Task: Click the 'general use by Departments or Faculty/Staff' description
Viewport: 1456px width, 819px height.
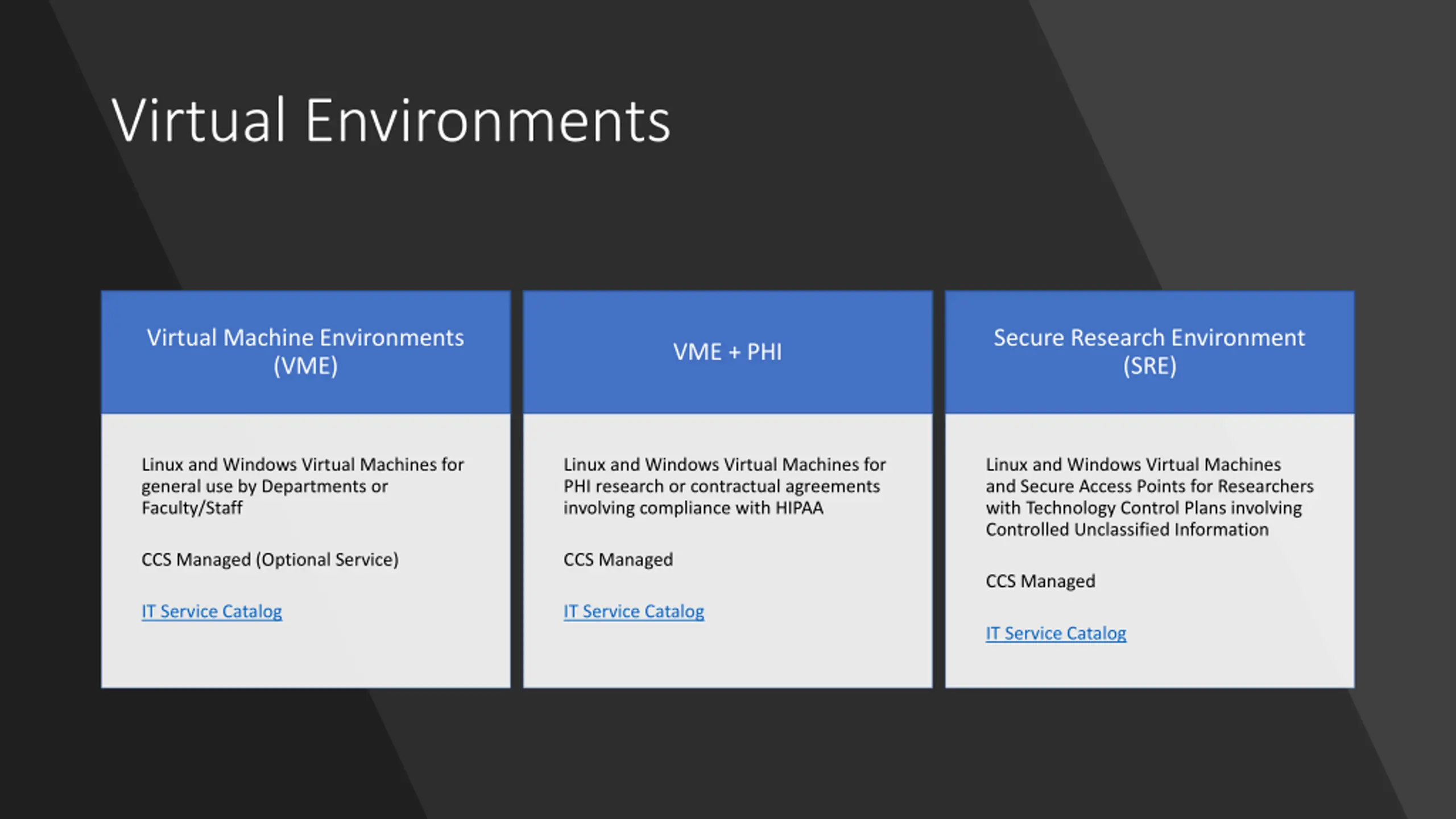Action: point(303,486)
